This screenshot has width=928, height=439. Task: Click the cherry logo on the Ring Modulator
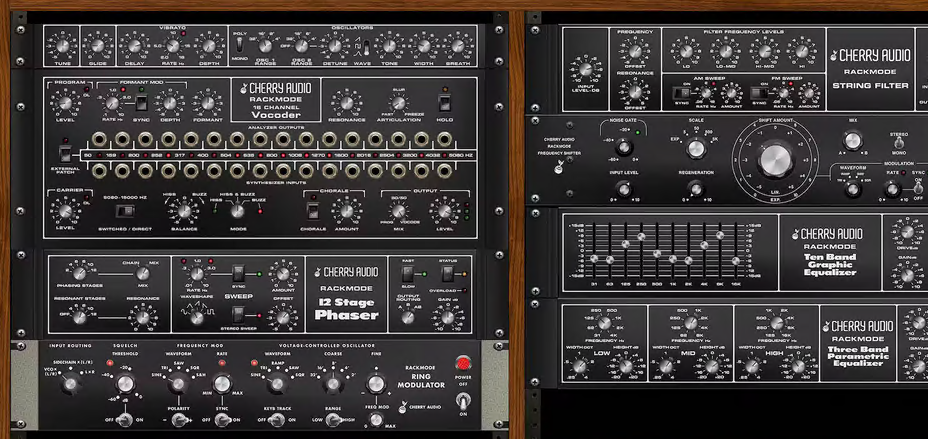tap(404, 406)
